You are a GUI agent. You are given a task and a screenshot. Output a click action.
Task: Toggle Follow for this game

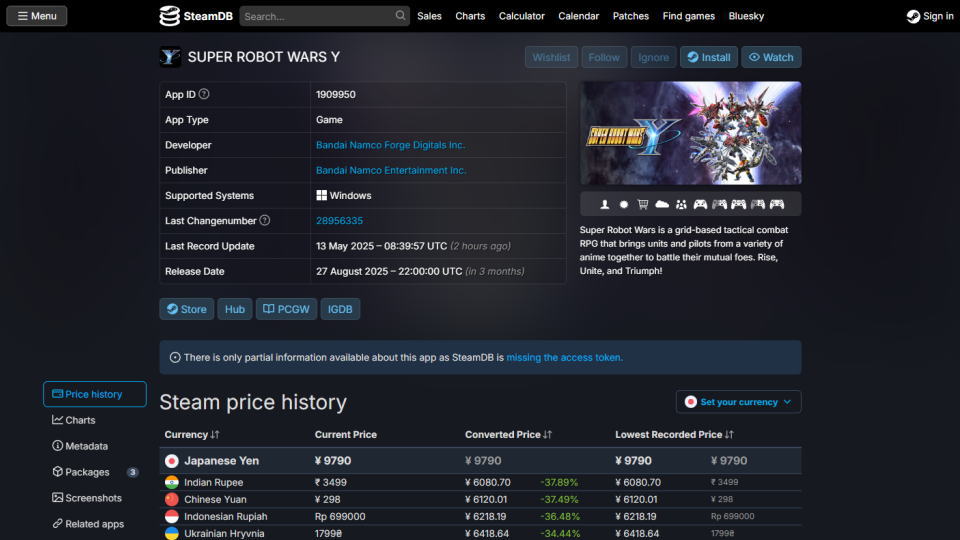[604, 57]
